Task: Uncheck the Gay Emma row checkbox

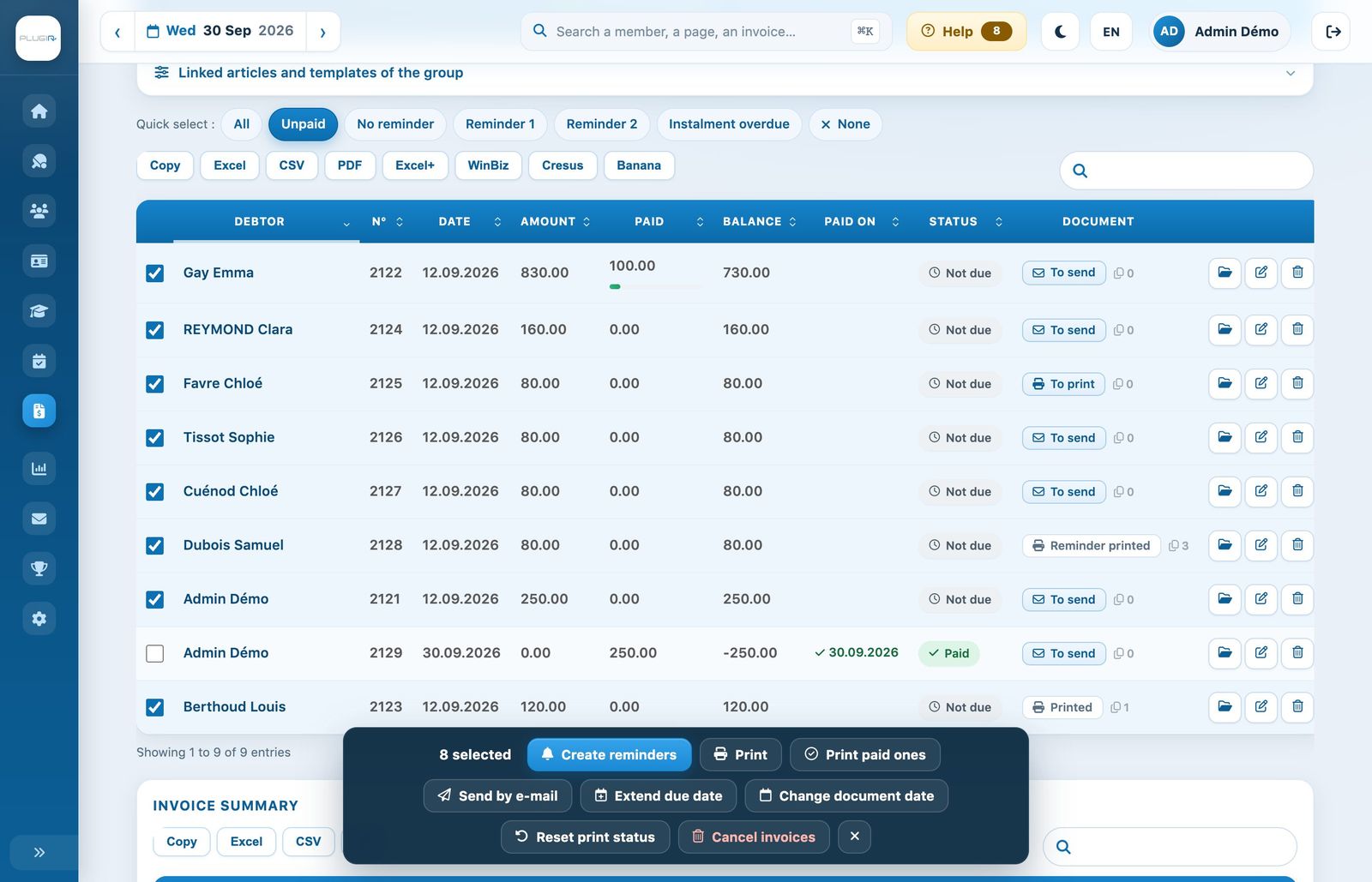Action: coord(155,273)
